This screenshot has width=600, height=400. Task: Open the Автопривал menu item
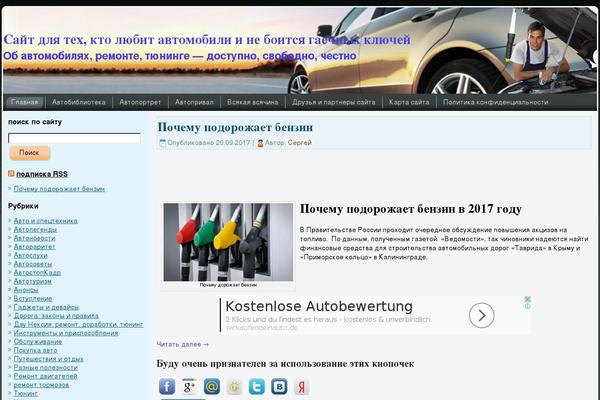tap(194, 102)
